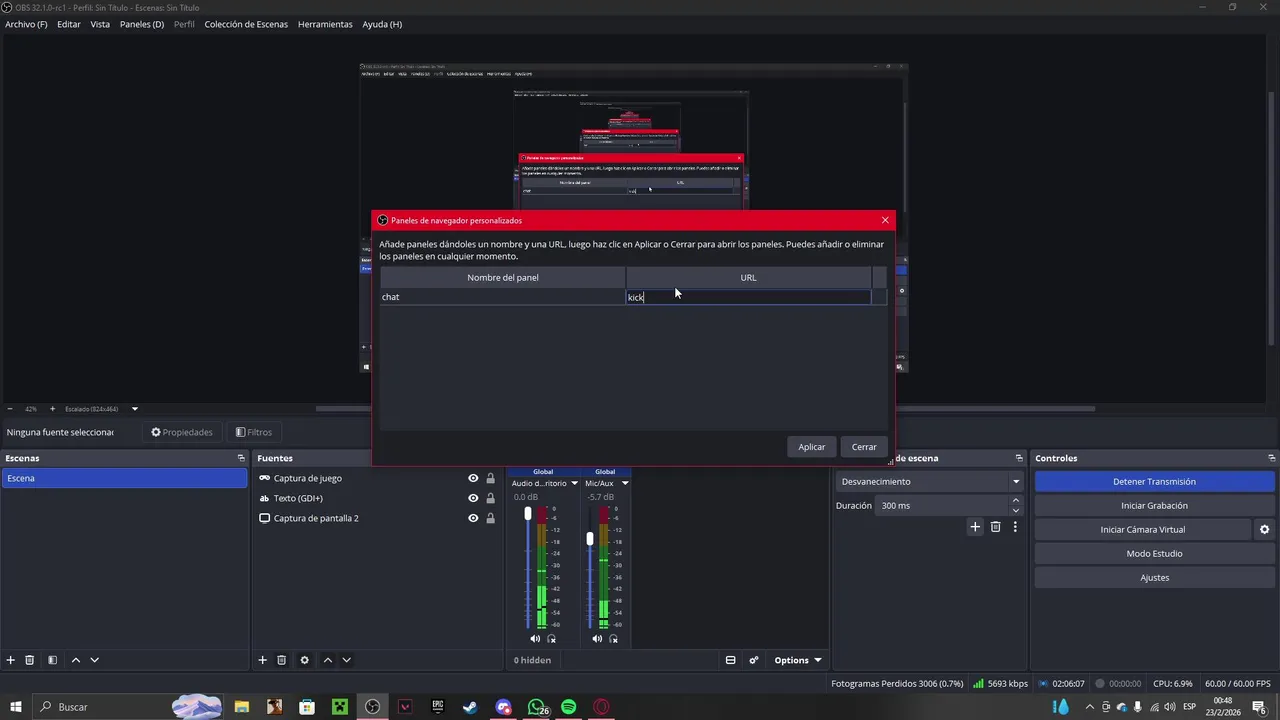Hide the Captura de juego source
Screen dimensions: 1280x720
click(473, 478)
